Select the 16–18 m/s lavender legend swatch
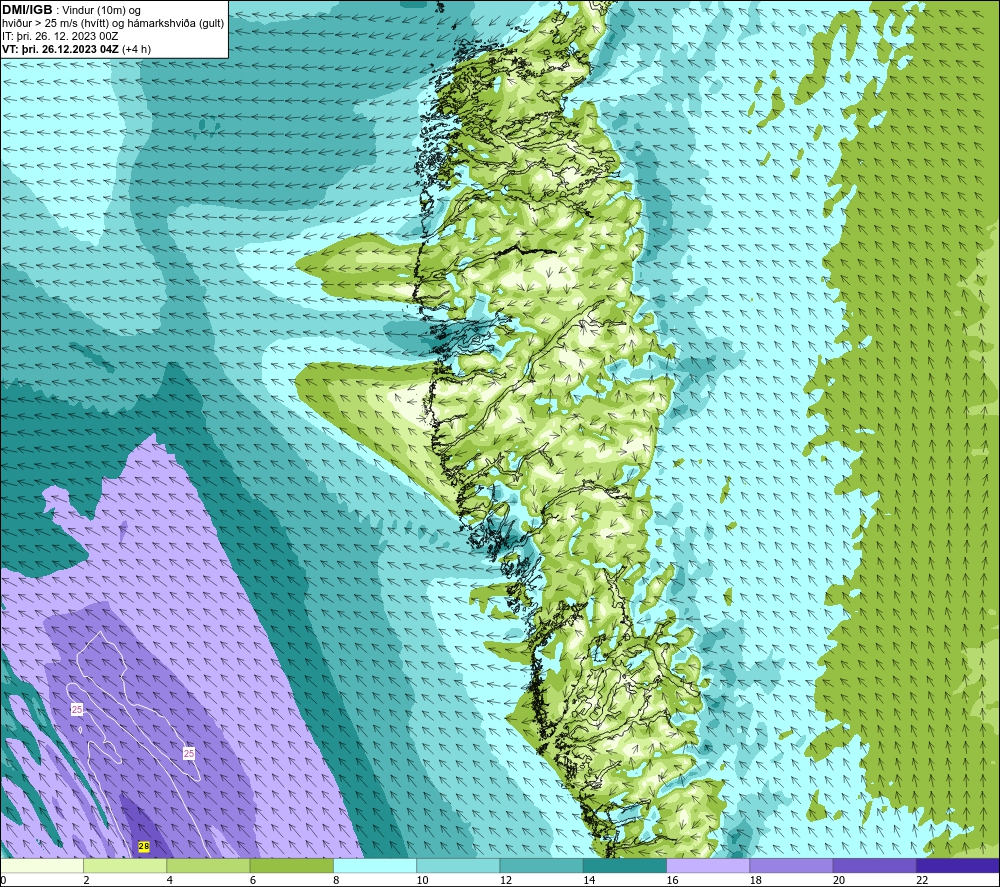 (708, 865)
